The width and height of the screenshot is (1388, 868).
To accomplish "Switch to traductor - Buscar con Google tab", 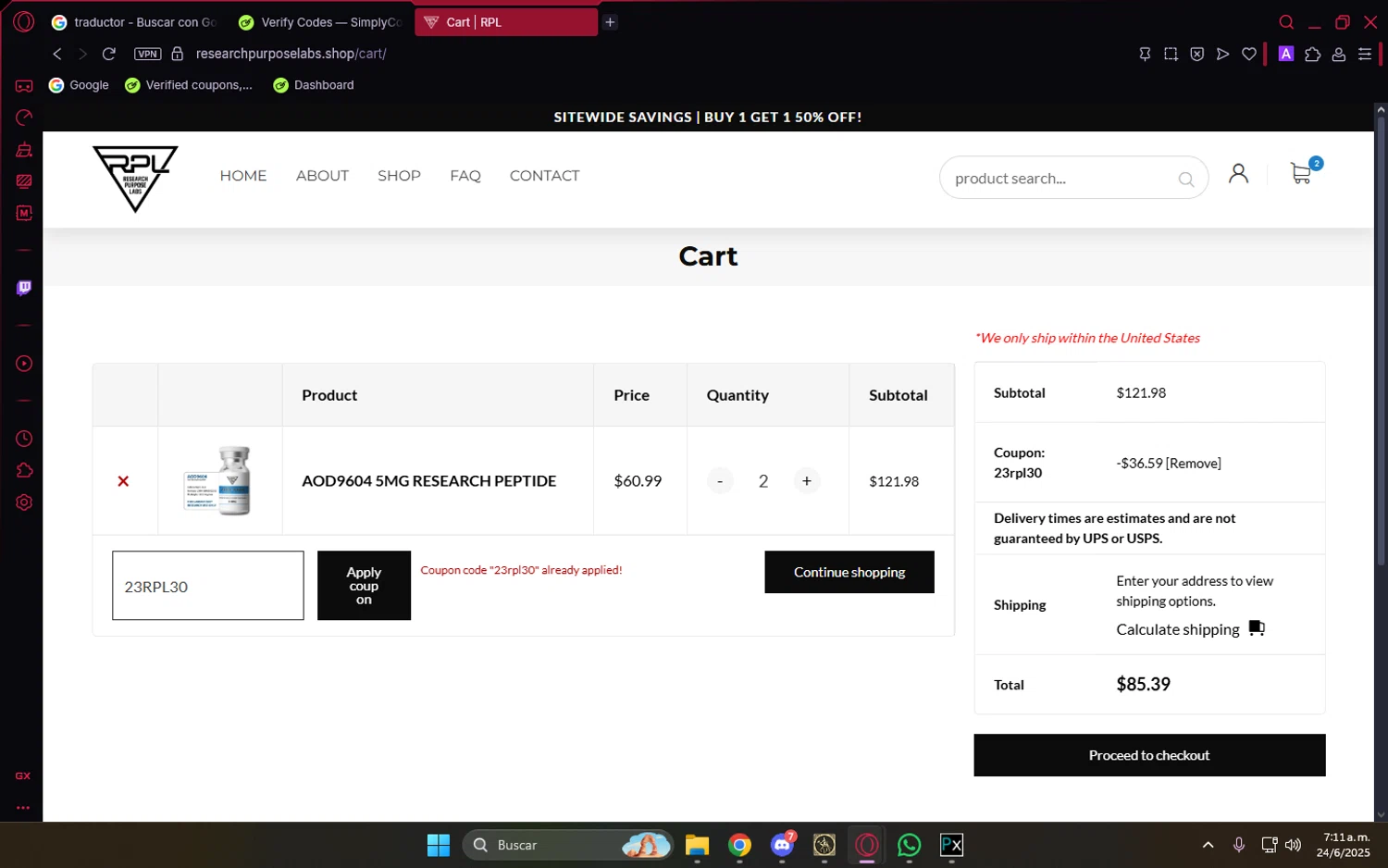I will [135, 22].
